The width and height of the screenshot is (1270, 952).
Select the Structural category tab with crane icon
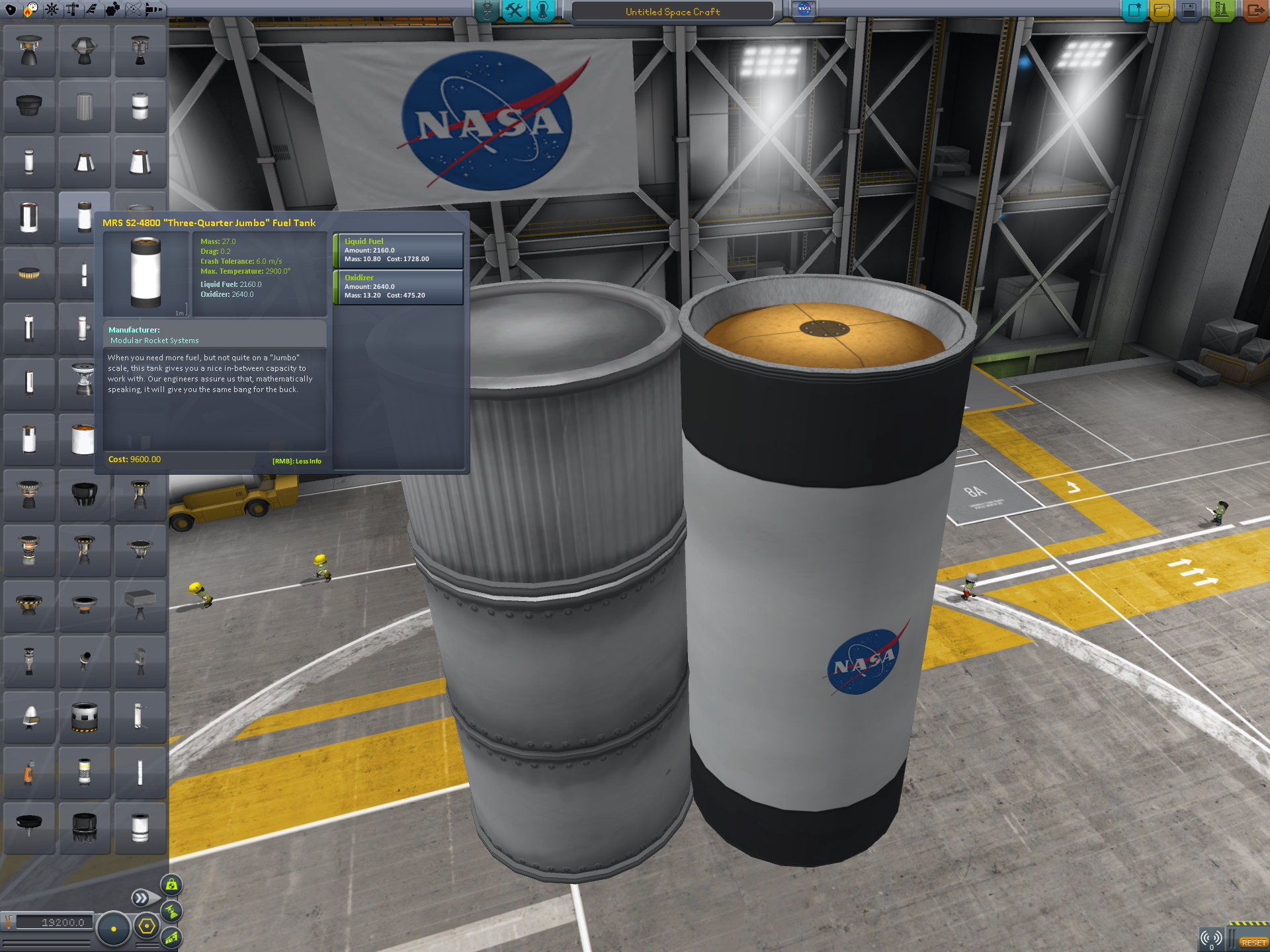coord(72,9)
